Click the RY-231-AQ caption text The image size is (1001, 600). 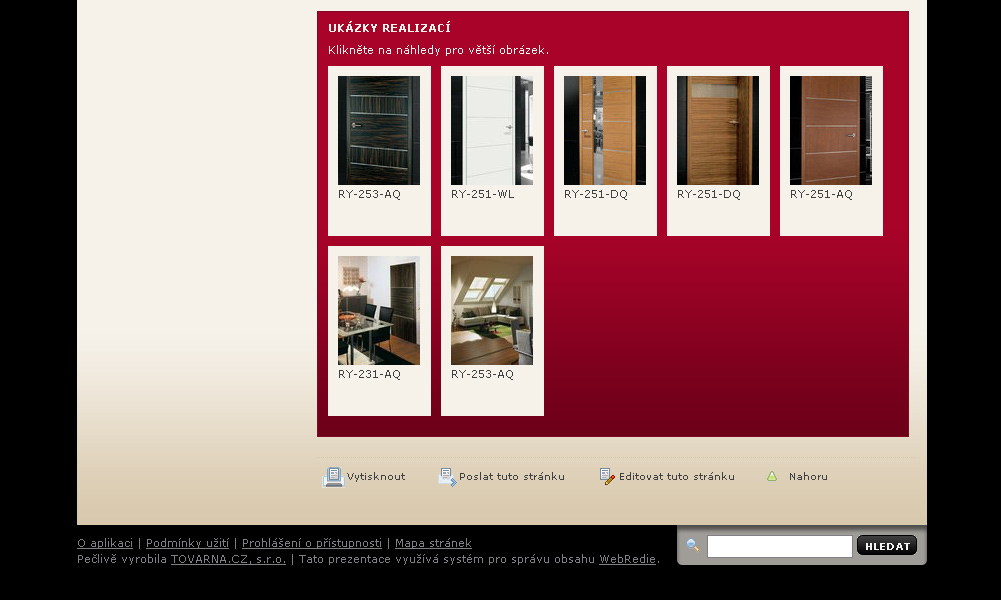tap(370, 374)
